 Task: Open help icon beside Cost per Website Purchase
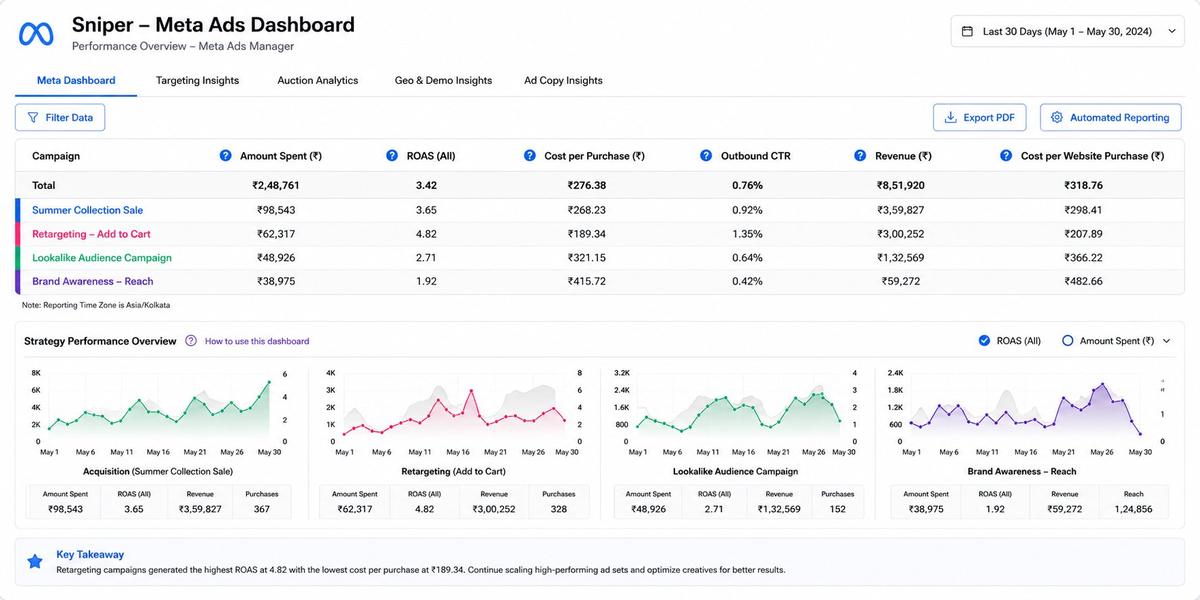1006,156
